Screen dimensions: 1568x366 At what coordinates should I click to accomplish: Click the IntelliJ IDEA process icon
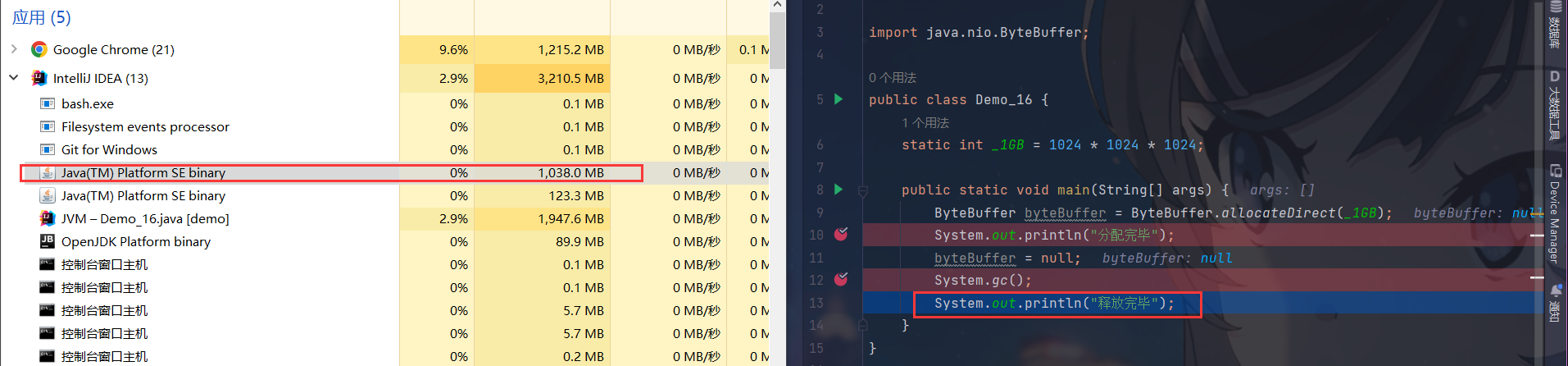coord(39,78)
